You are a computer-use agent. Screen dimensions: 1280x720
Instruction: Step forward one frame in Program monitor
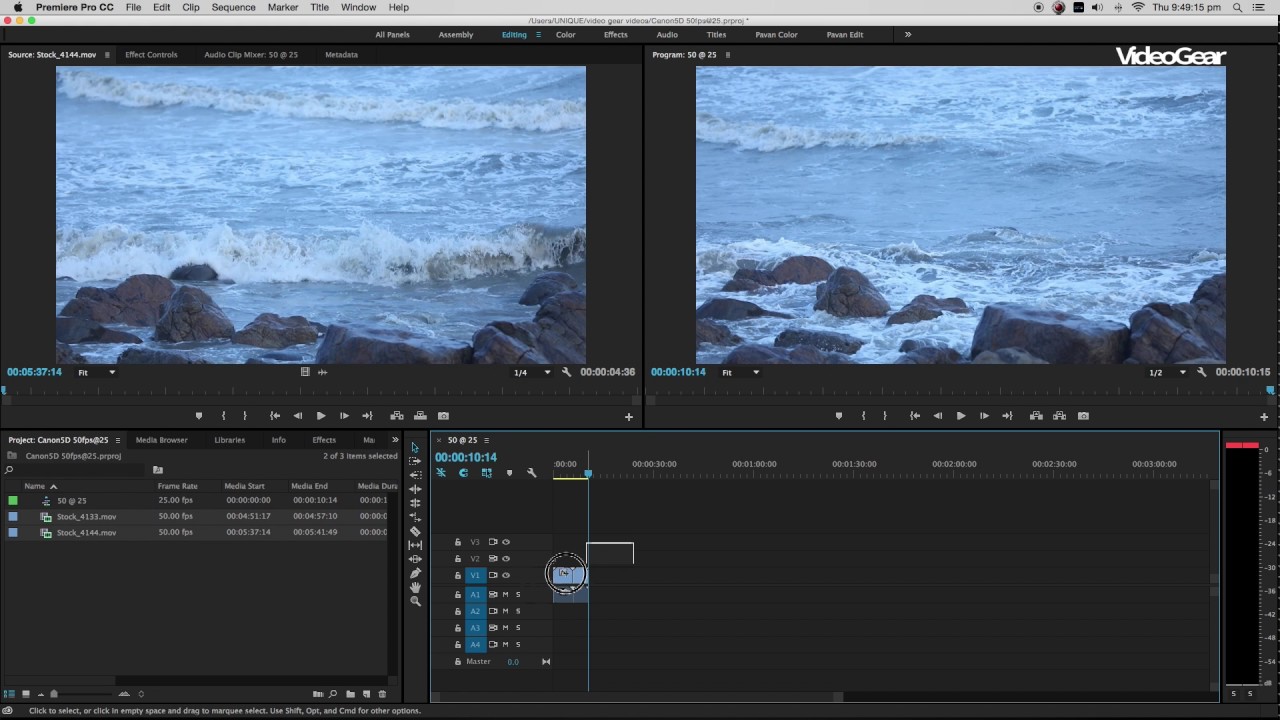(x=984, y=416)
